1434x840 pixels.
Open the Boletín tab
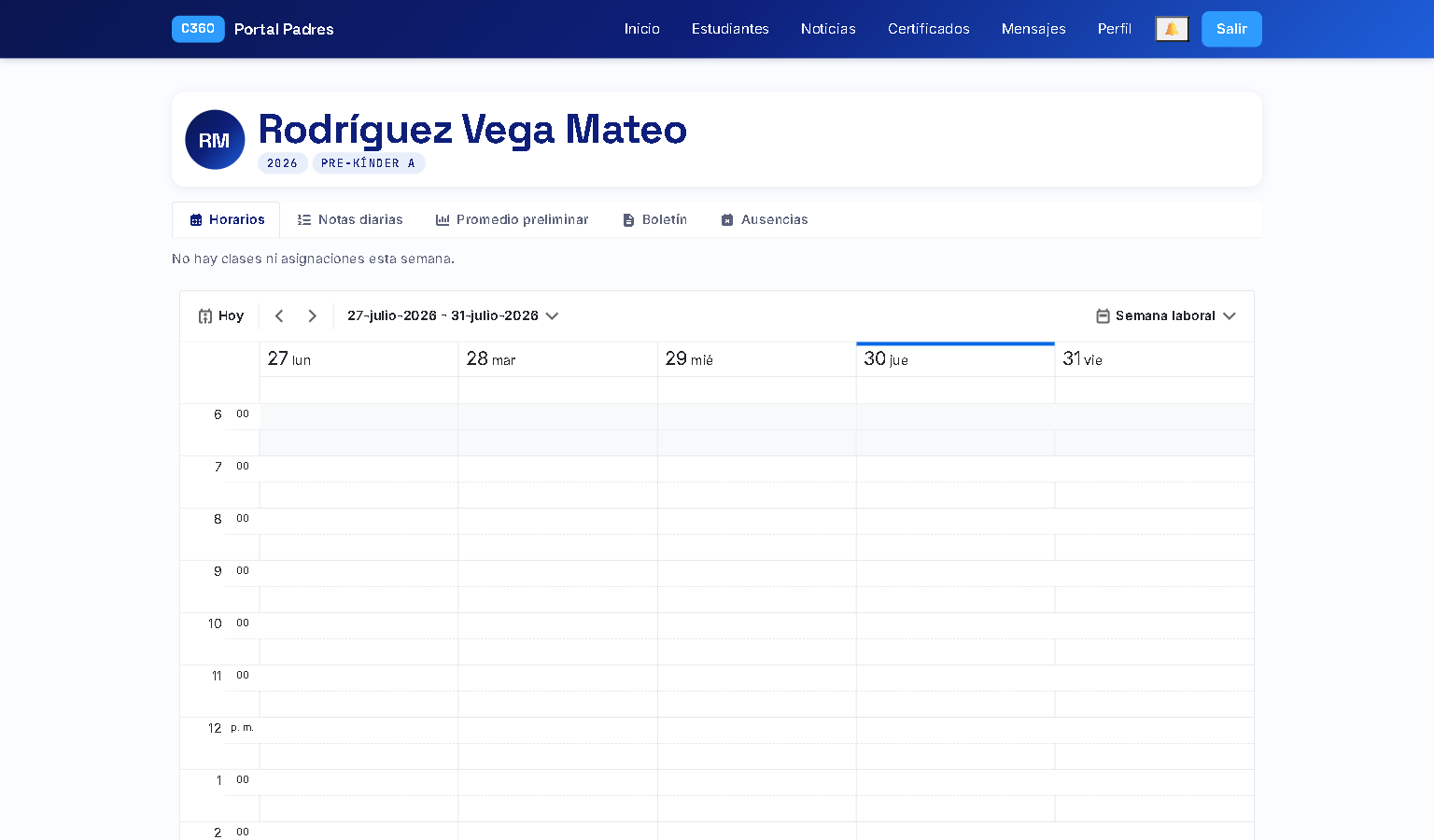655,220
